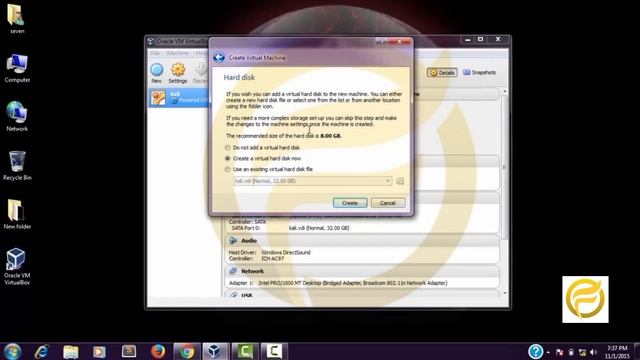Close the Create Virtual Machine dialog
Screen dimensions: 640x360
pyautogui.click(x=400, y=41)
